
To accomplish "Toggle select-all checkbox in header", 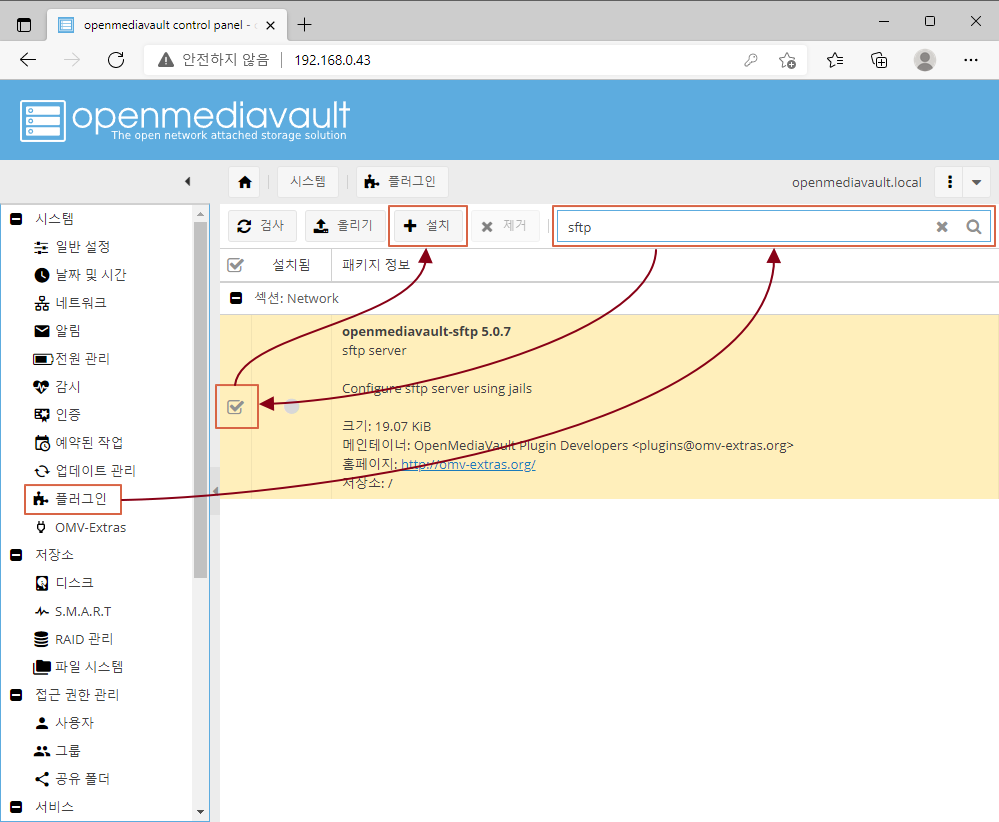I will 235,265.
